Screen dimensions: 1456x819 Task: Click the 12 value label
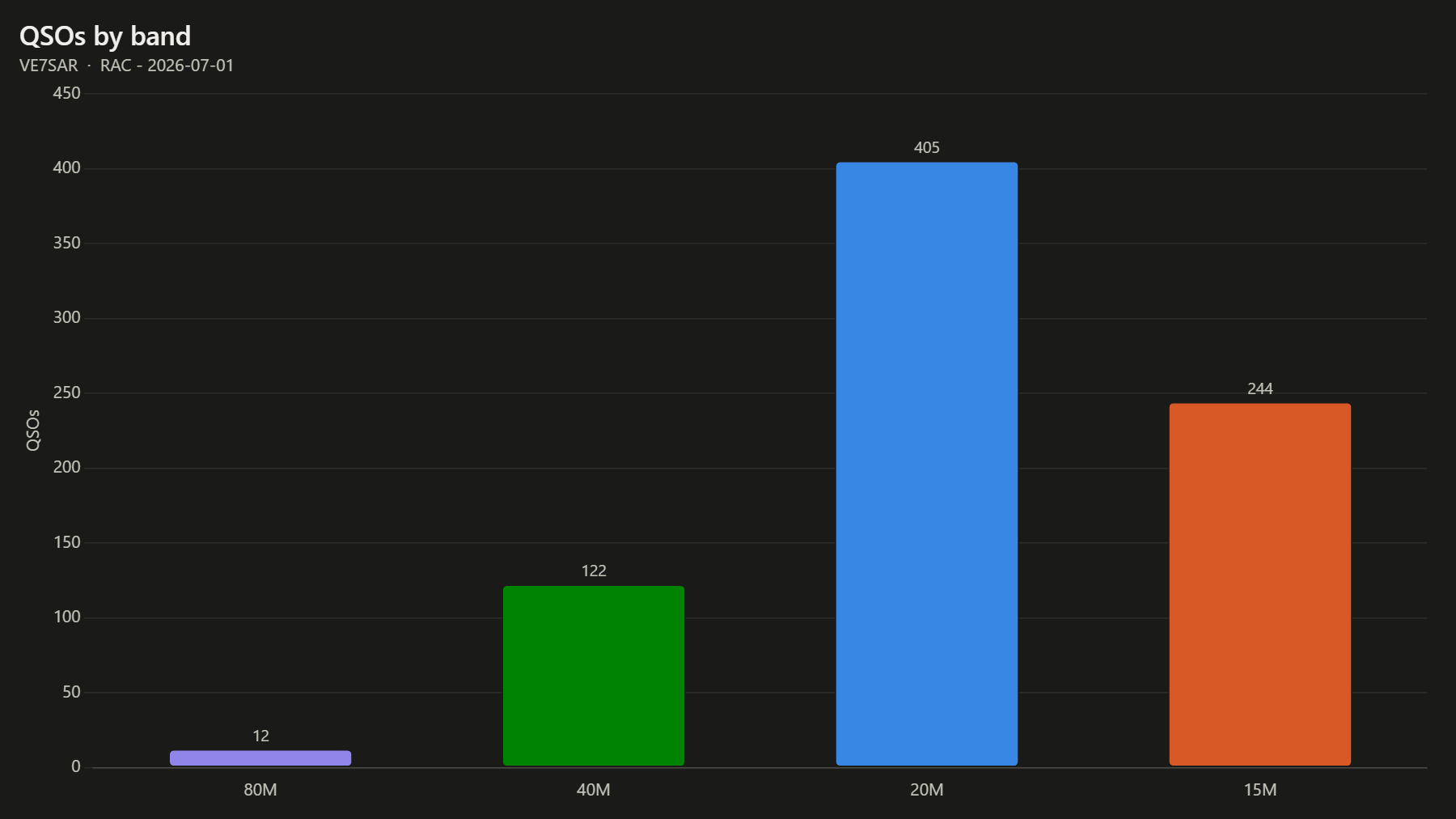(x=260, y=736)
